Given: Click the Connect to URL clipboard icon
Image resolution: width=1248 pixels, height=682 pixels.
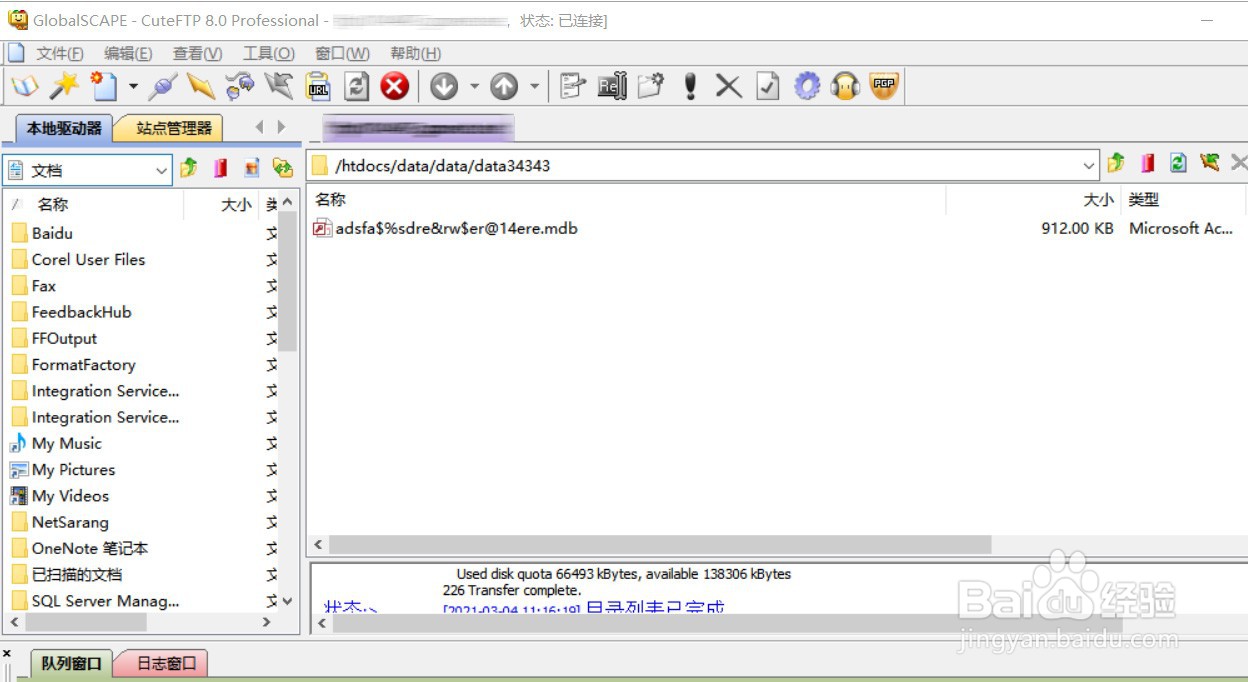Looking at the screenshot, I should click(318, 87).
